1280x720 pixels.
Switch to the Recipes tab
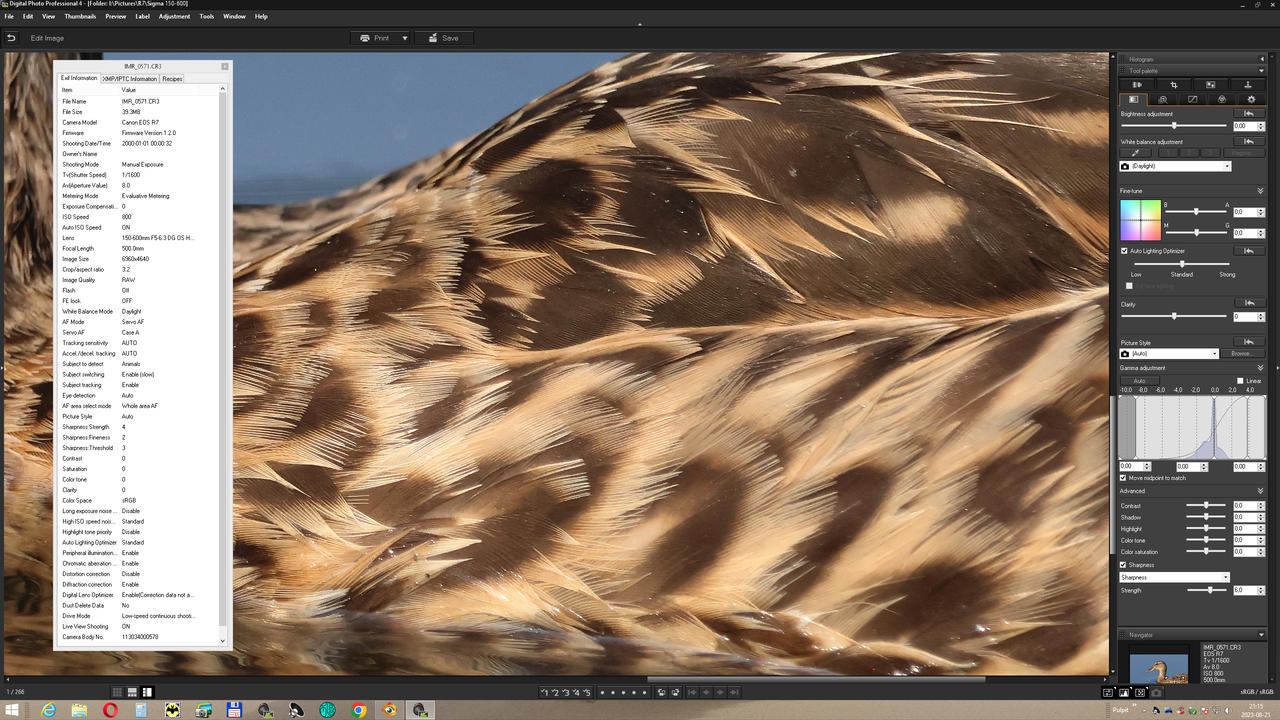pos(172,78)
